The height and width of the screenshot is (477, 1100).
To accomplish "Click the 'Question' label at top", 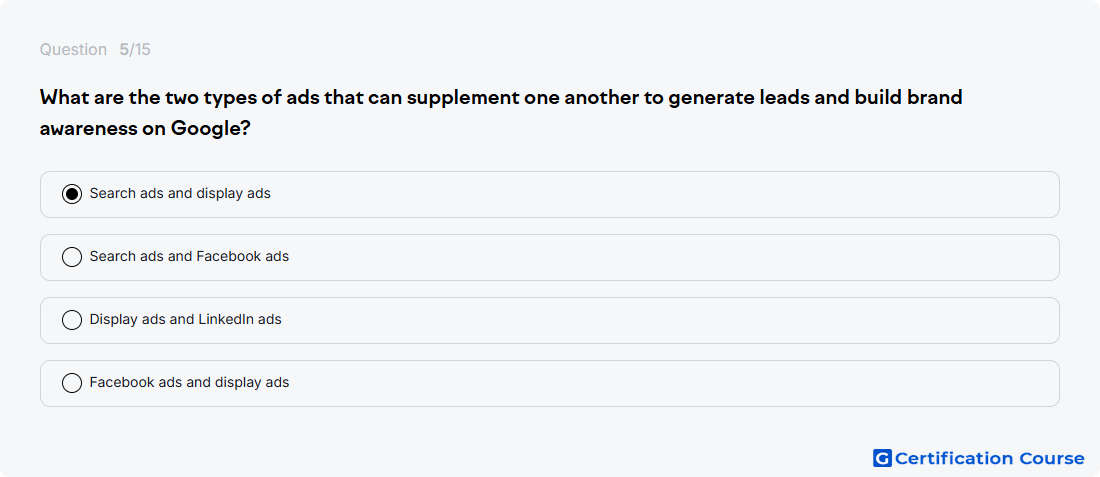I will click(x=73, y=50).
